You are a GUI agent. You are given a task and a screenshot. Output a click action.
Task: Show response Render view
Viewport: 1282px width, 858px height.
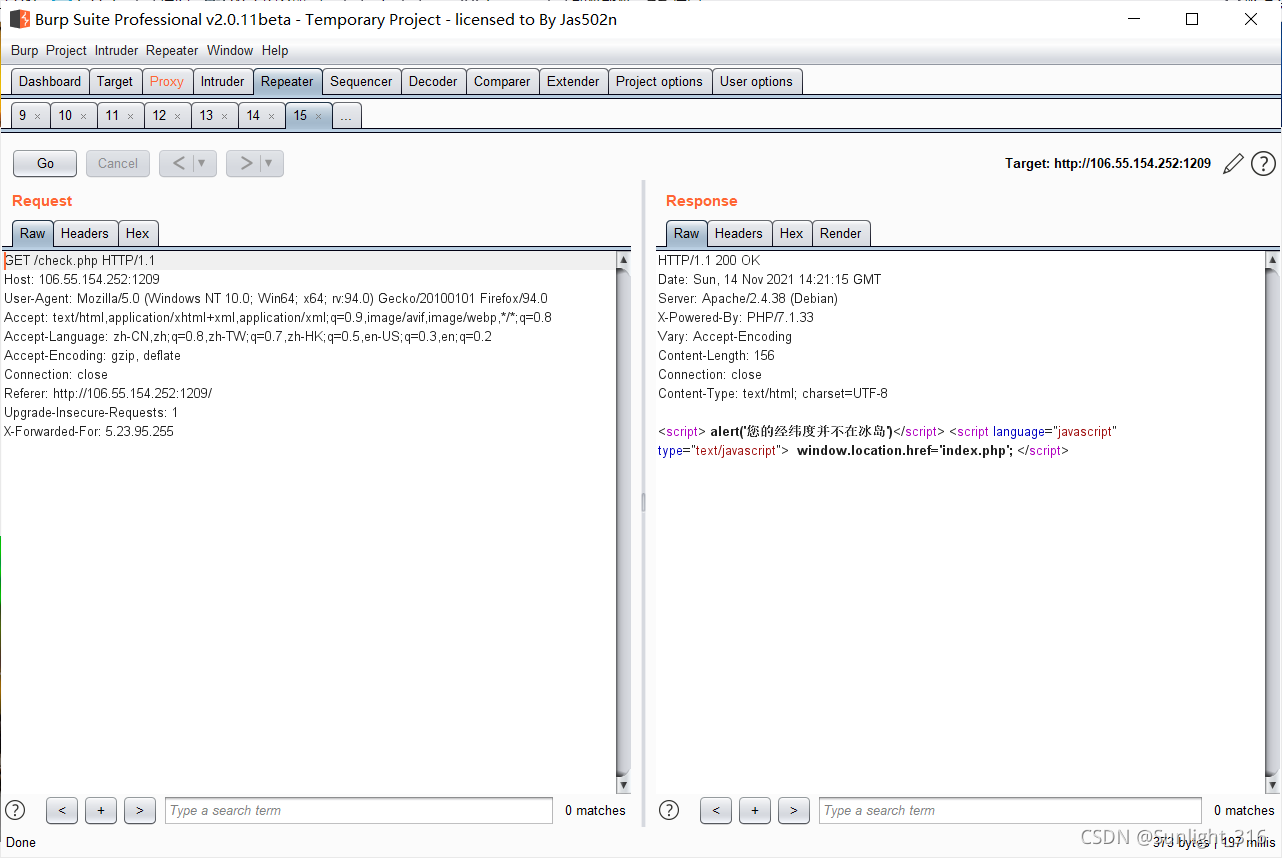click(x=840, y=233)
